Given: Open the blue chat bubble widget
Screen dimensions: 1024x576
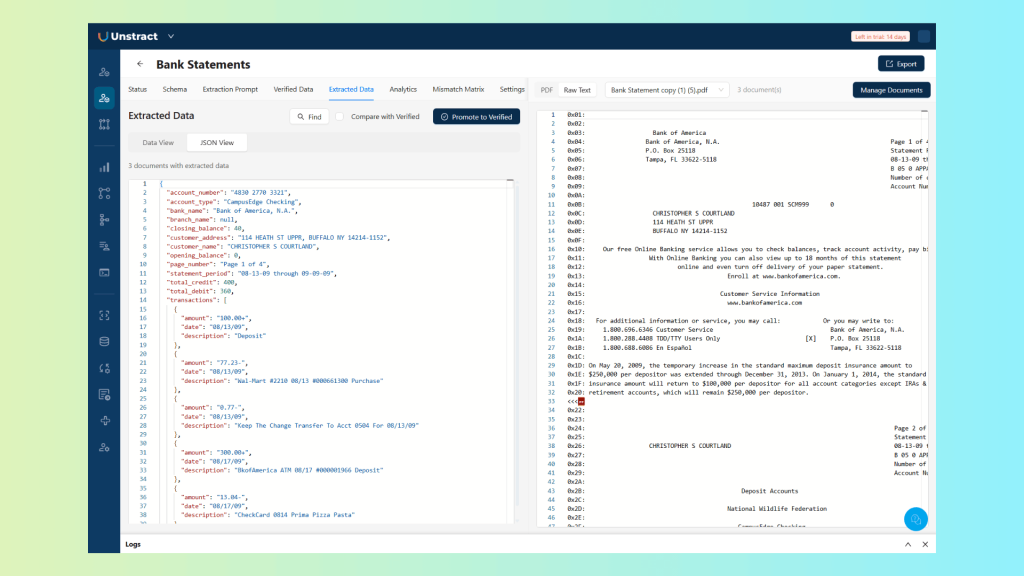Looking at the screenshot, I should (915, 519).
